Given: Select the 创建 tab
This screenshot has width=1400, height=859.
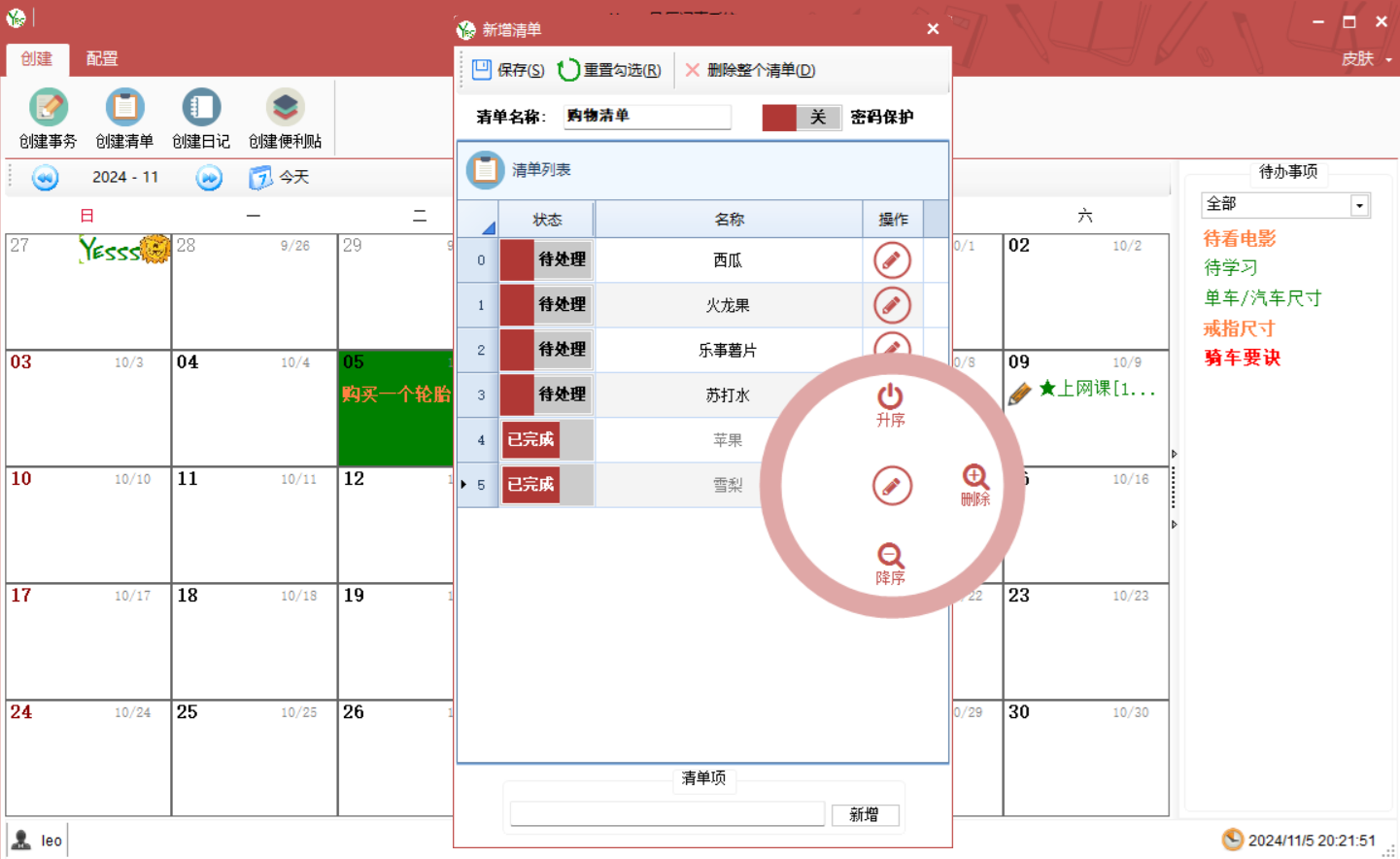Looking at the screenshot, I should [37, 59].
